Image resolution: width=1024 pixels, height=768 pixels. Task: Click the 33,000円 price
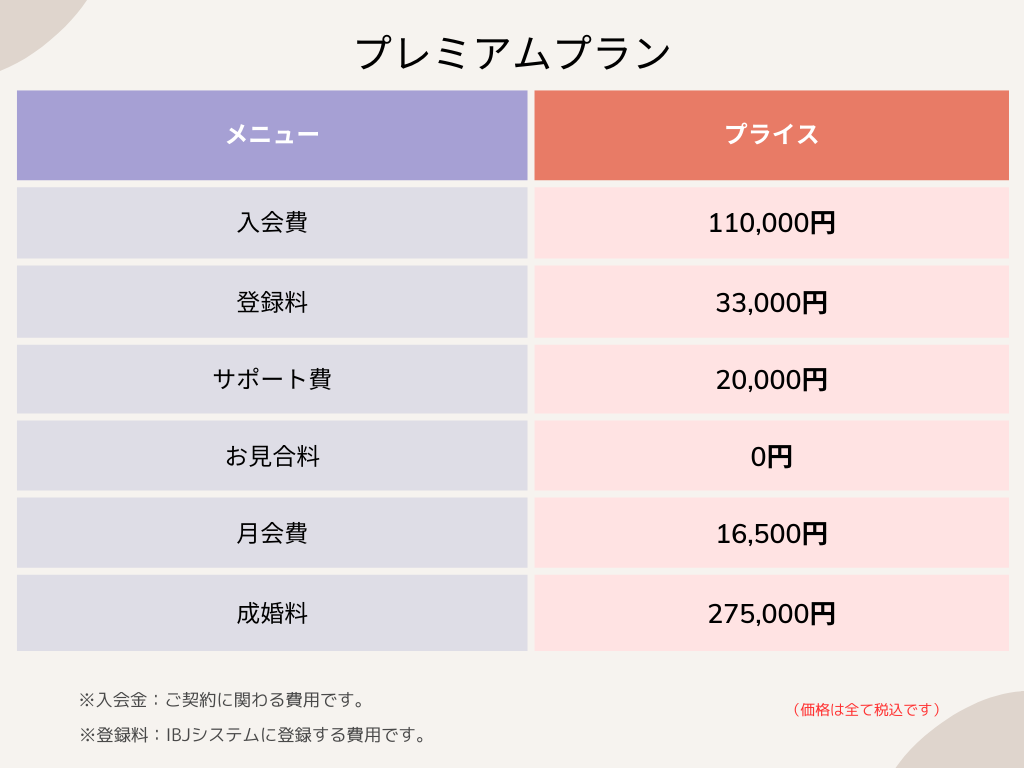click(x=771, y=301)
